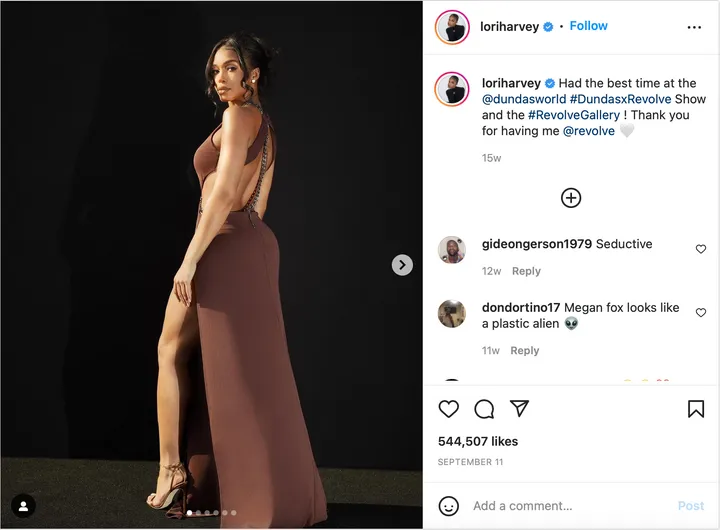Viewport: 720px width, 530px height.
Task: Reply to gideongerson1979's comment
Action: tap(526, 271)
